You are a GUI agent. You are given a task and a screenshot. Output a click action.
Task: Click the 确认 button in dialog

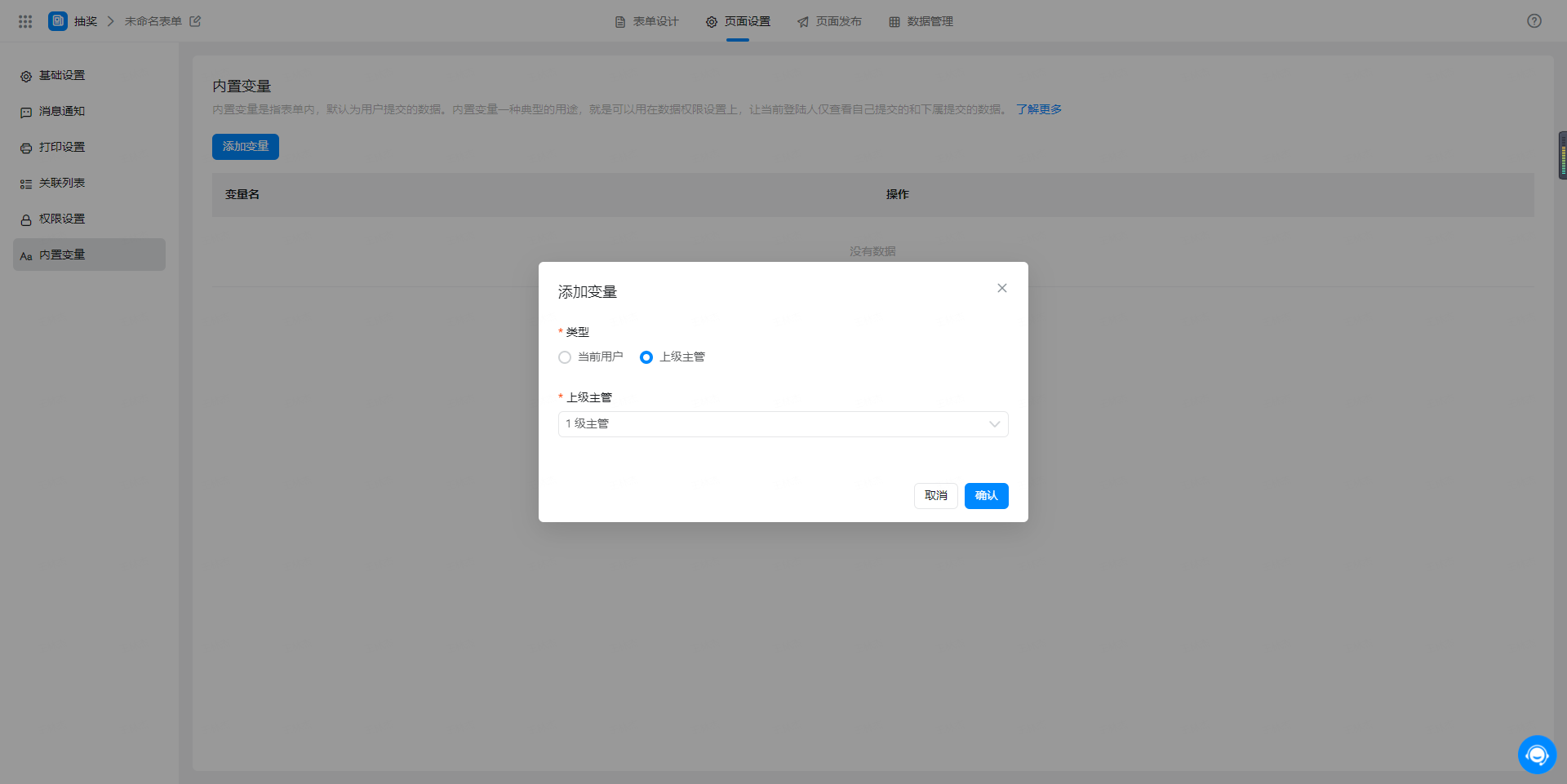pos(987,496)
